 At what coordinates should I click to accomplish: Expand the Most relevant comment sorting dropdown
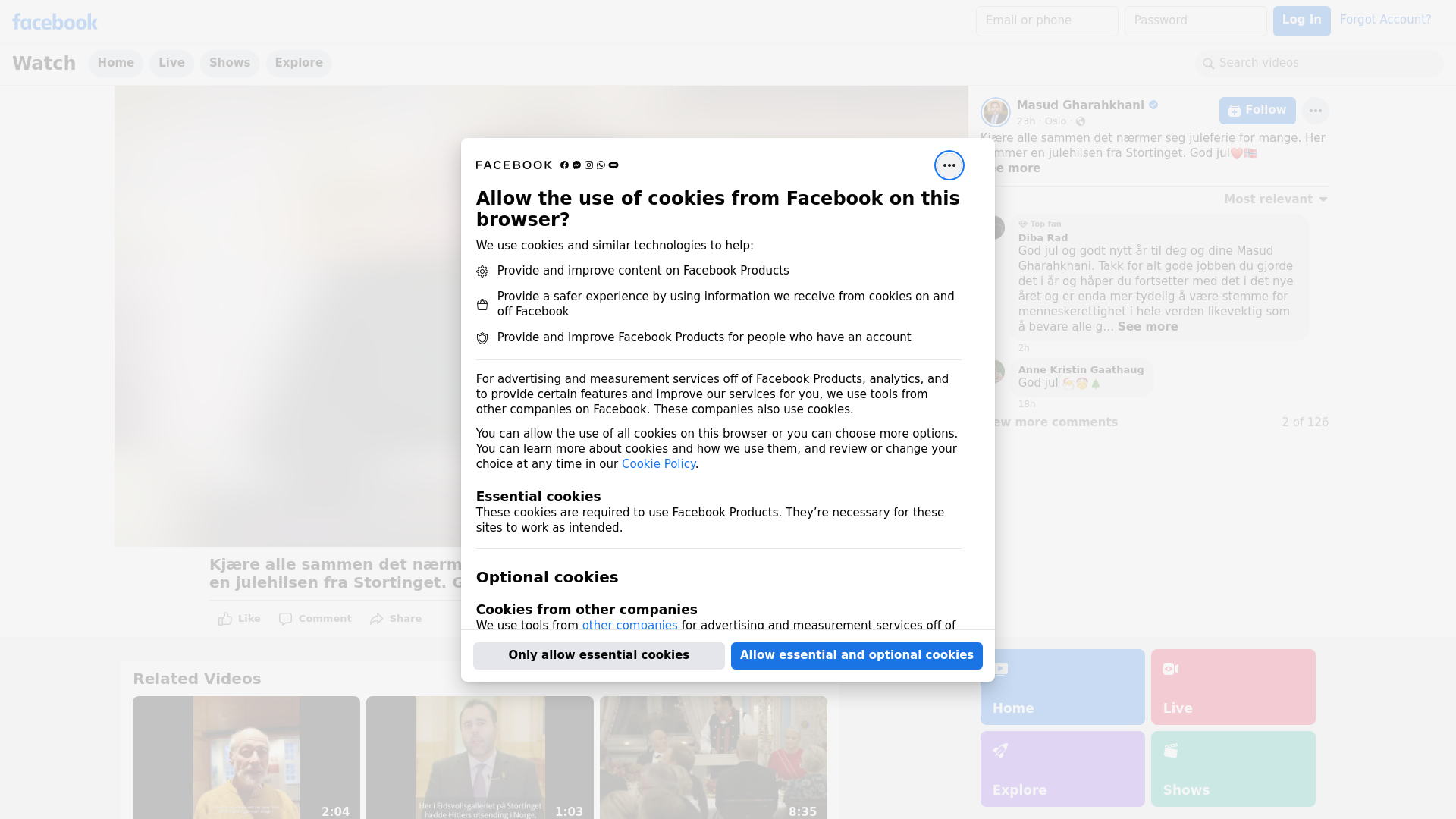click(x=1276, y=199)
